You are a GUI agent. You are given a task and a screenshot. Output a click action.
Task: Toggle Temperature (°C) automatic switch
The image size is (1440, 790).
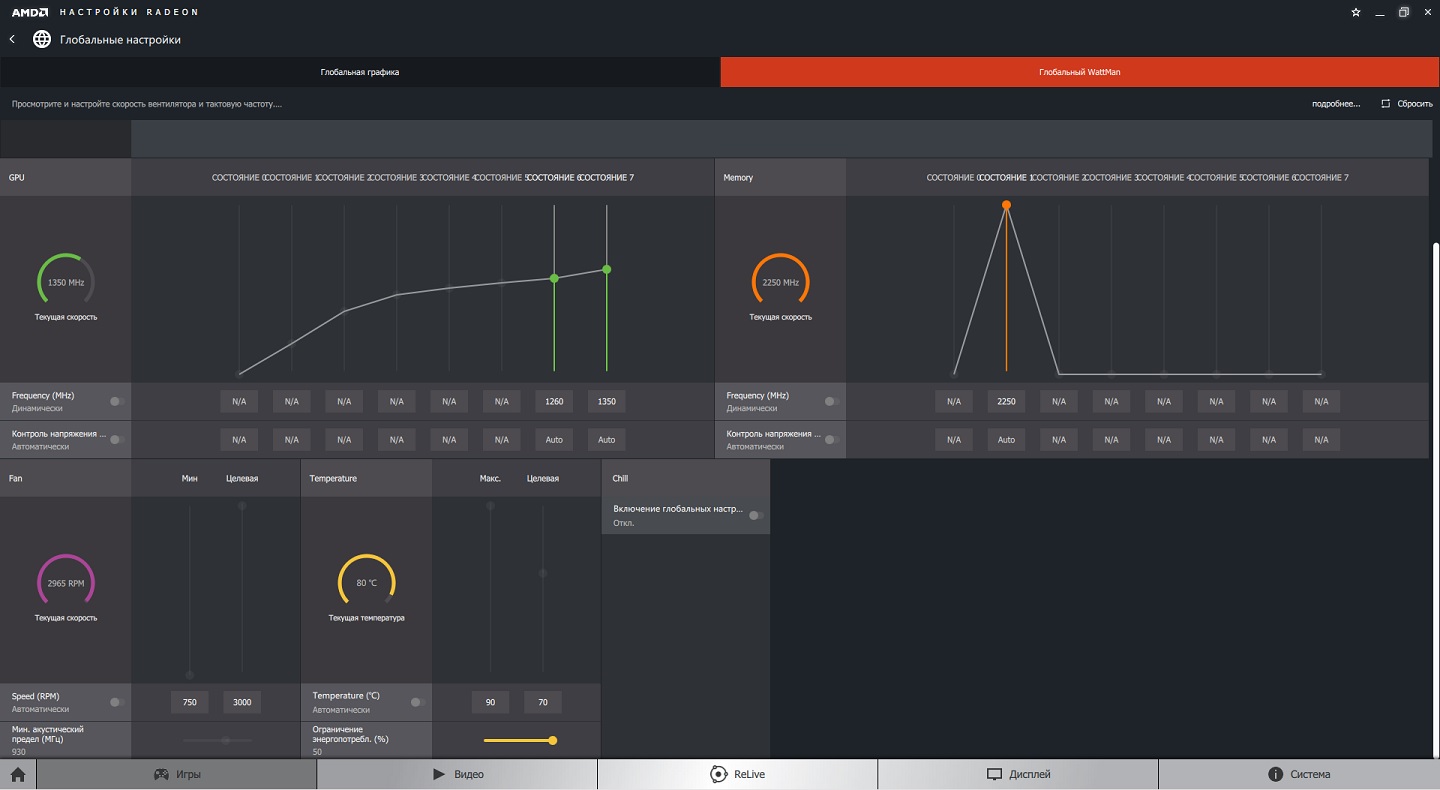pyautogui.click(x=417, y=702)
